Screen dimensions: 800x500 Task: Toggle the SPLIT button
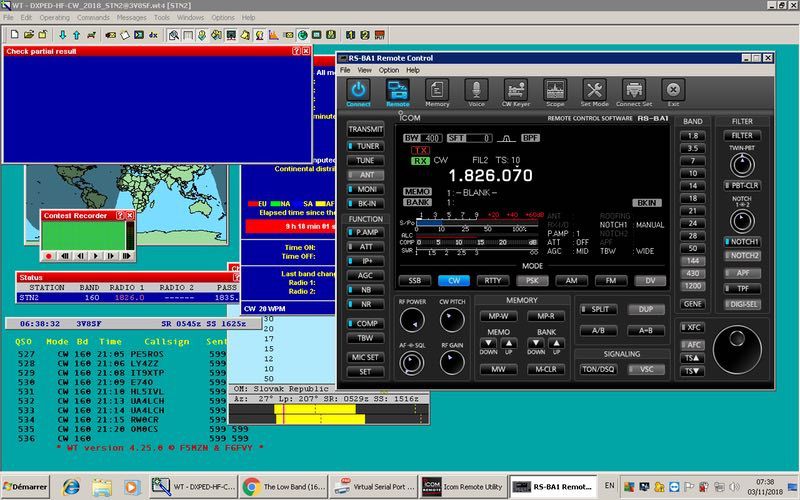coord(598,309)
